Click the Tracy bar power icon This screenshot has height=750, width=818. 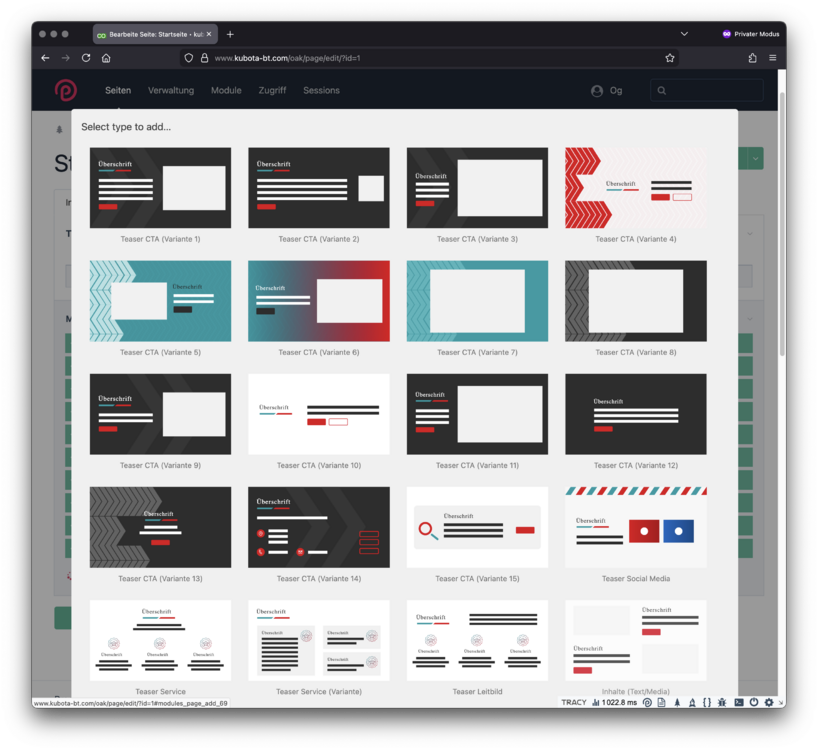753,703
